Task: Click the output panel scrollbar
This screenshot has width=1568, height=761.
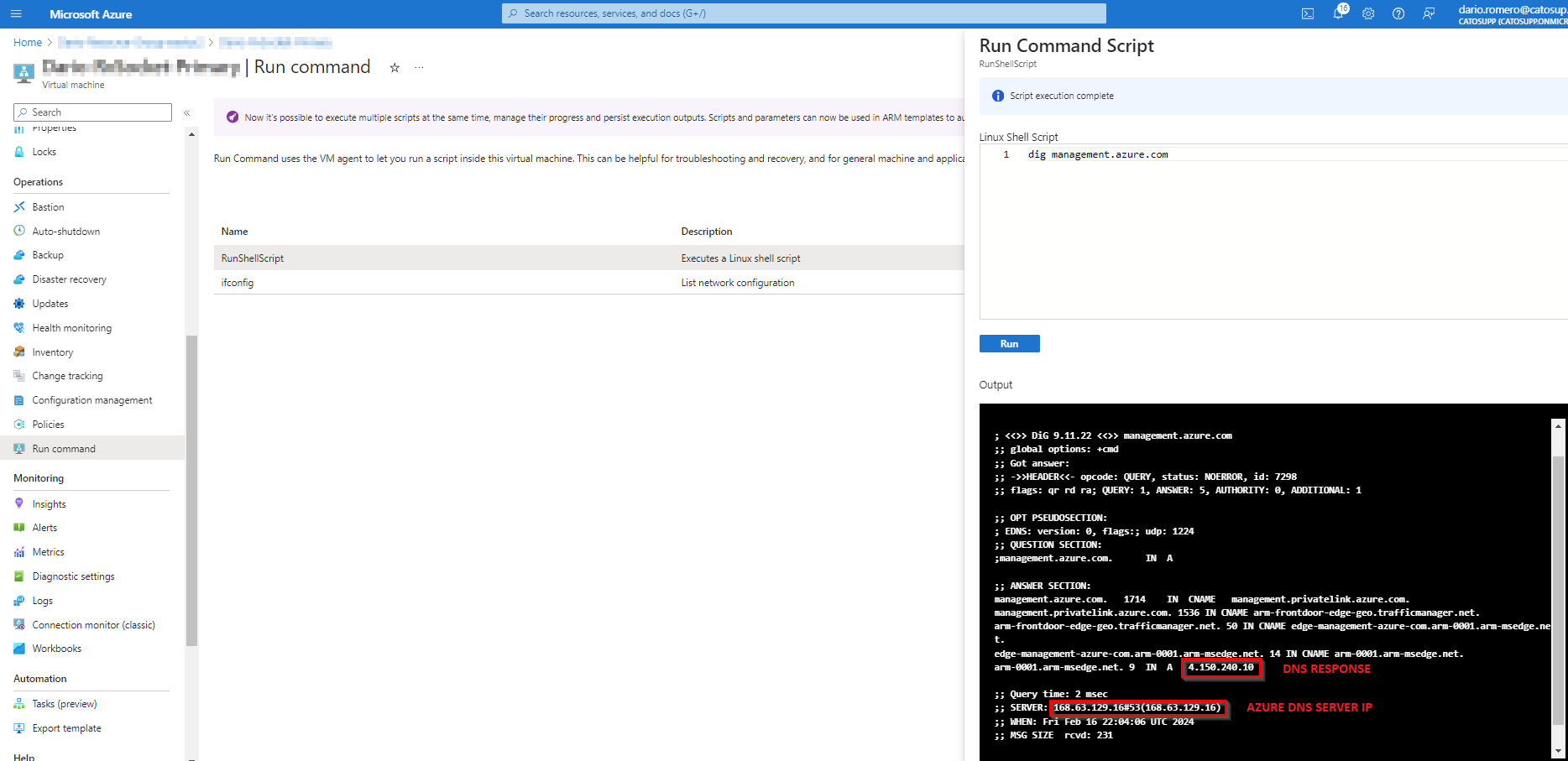Action: pyautogui.click(x=1558, y=590)
